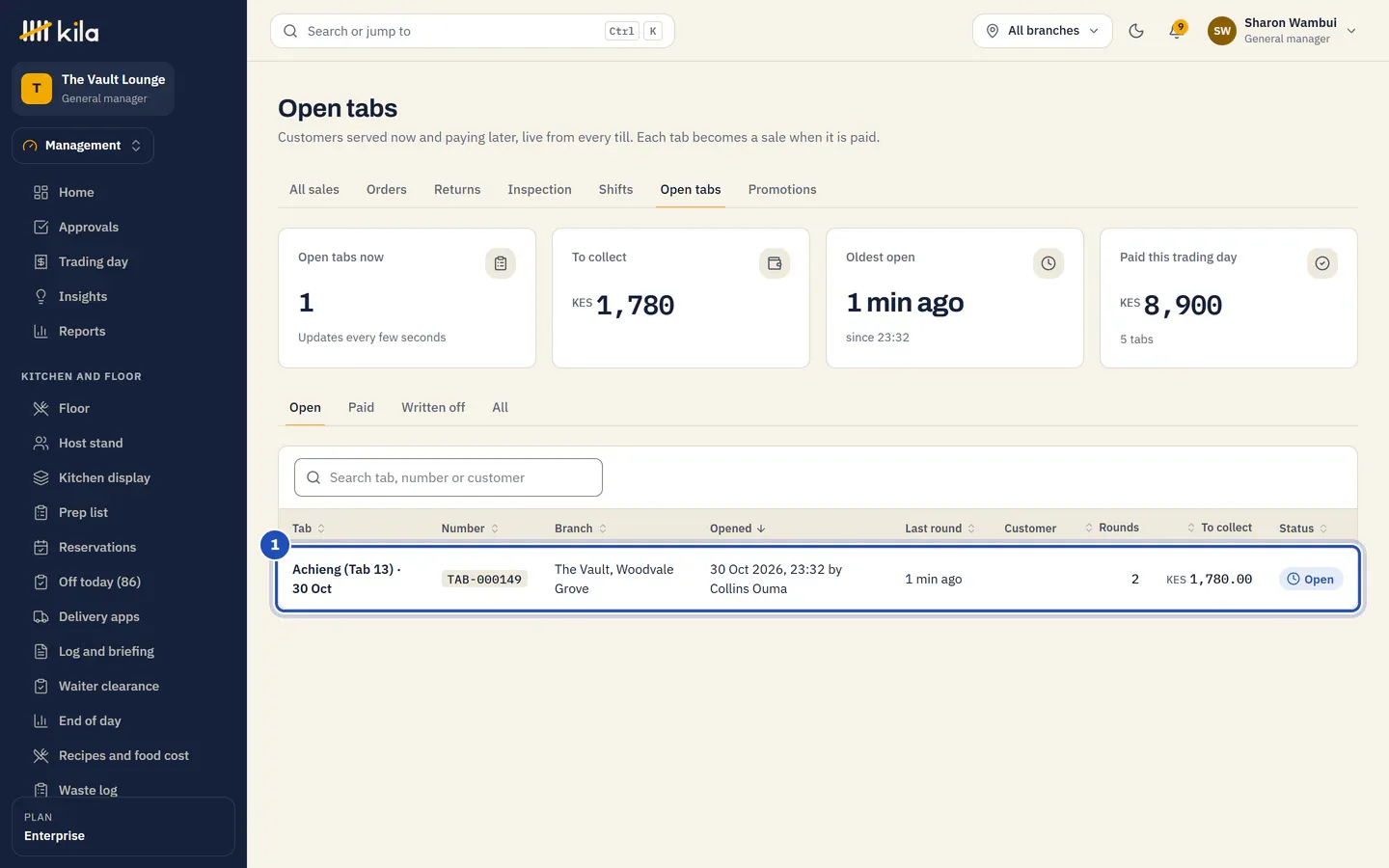The height and width of the screenshot is (868, 1389).
Task: Click the TAB-000149 number cell
Action: 484,580
